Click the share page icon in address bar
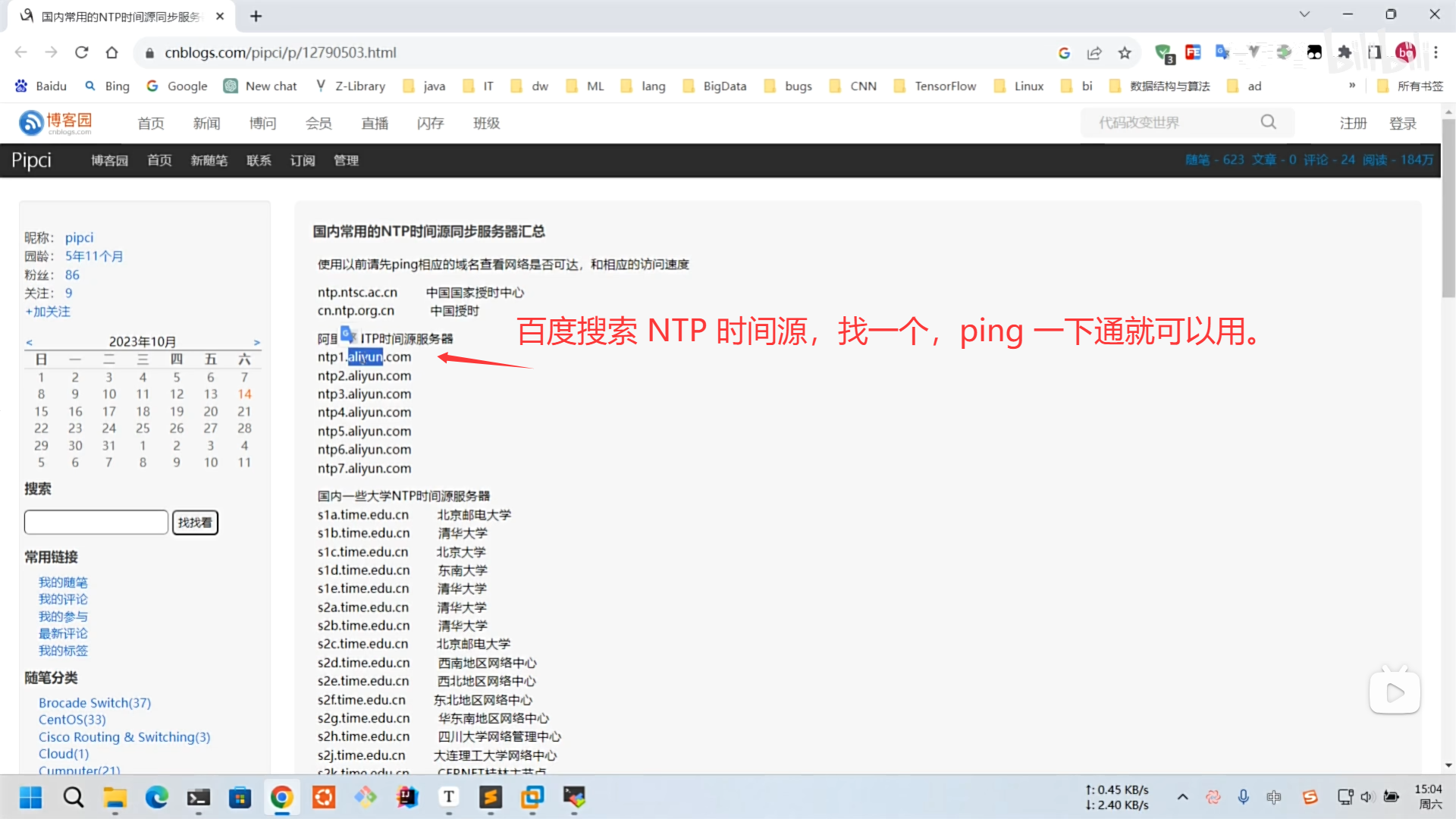The width and height of the screenshot is (1456, 819). [x=1094, y=52]
